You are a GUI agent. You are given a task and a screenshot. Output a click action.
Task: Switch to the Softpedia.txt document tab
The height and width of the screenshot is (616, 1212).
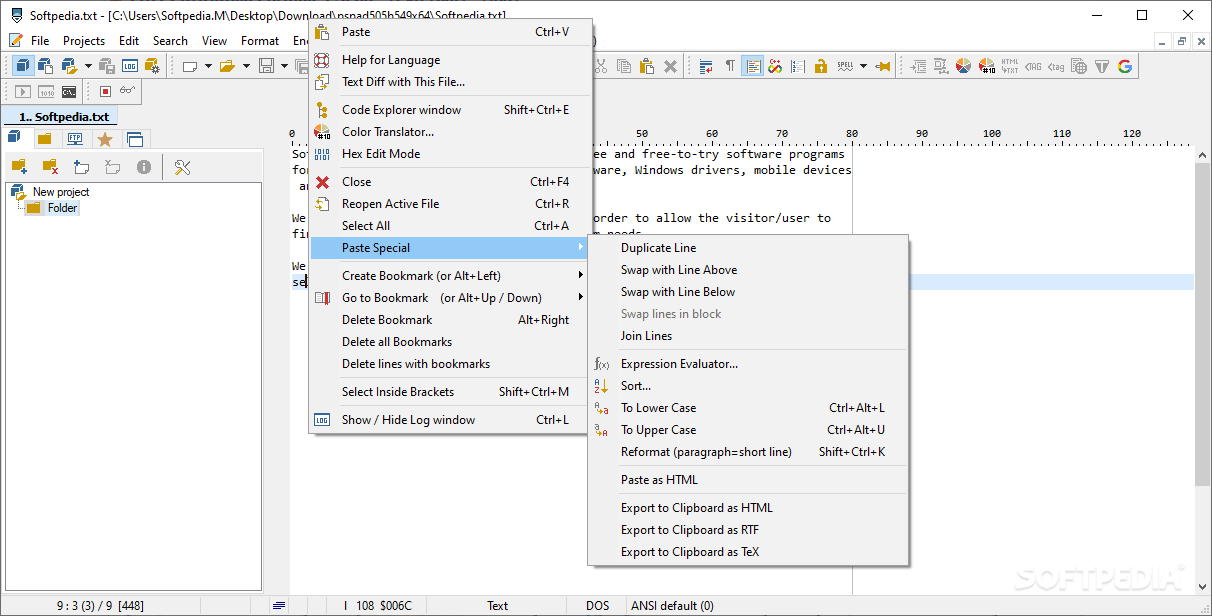[x=60, y=117]
